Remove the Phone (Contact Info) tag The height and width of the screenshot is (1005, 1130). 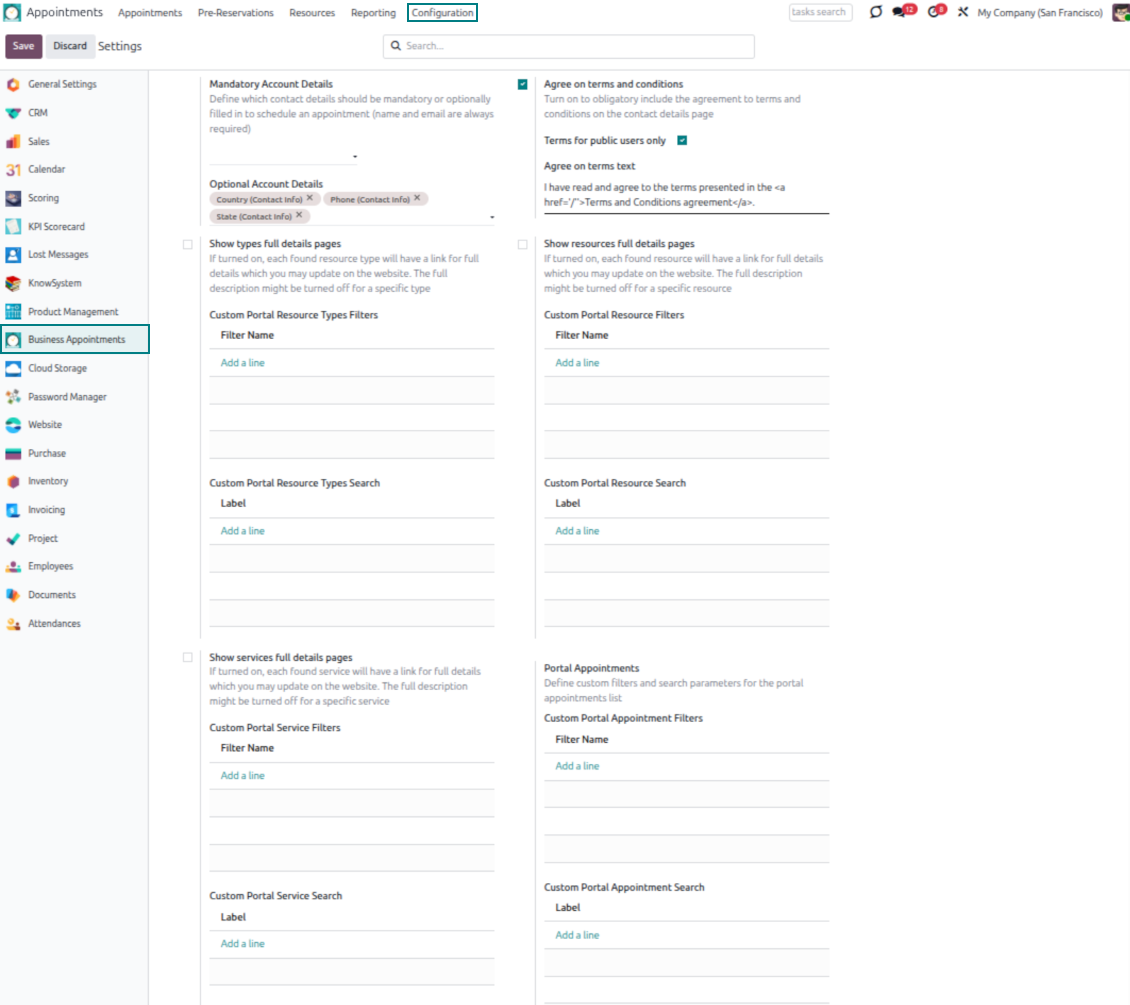click(x=417, y=198)
